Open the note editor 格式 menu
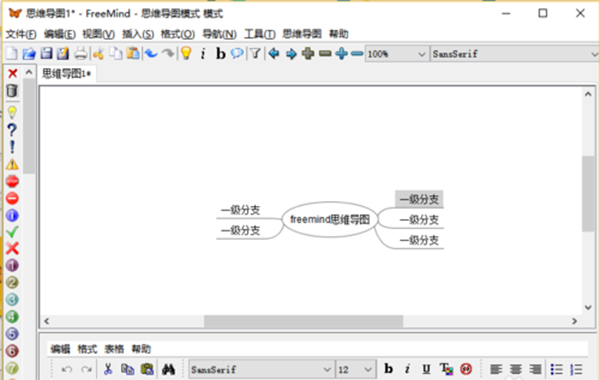Screen dimensions: 600x380 pyautogui.click(x=87, y=349)
